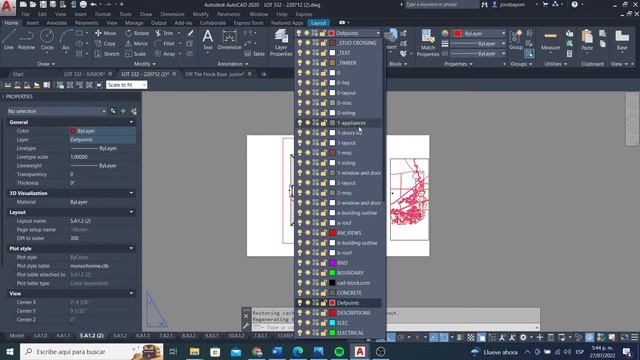The image size is (640, 360).
Task: Toggle viewport freeze for 0-layout layer
Action: pos(316,93)
